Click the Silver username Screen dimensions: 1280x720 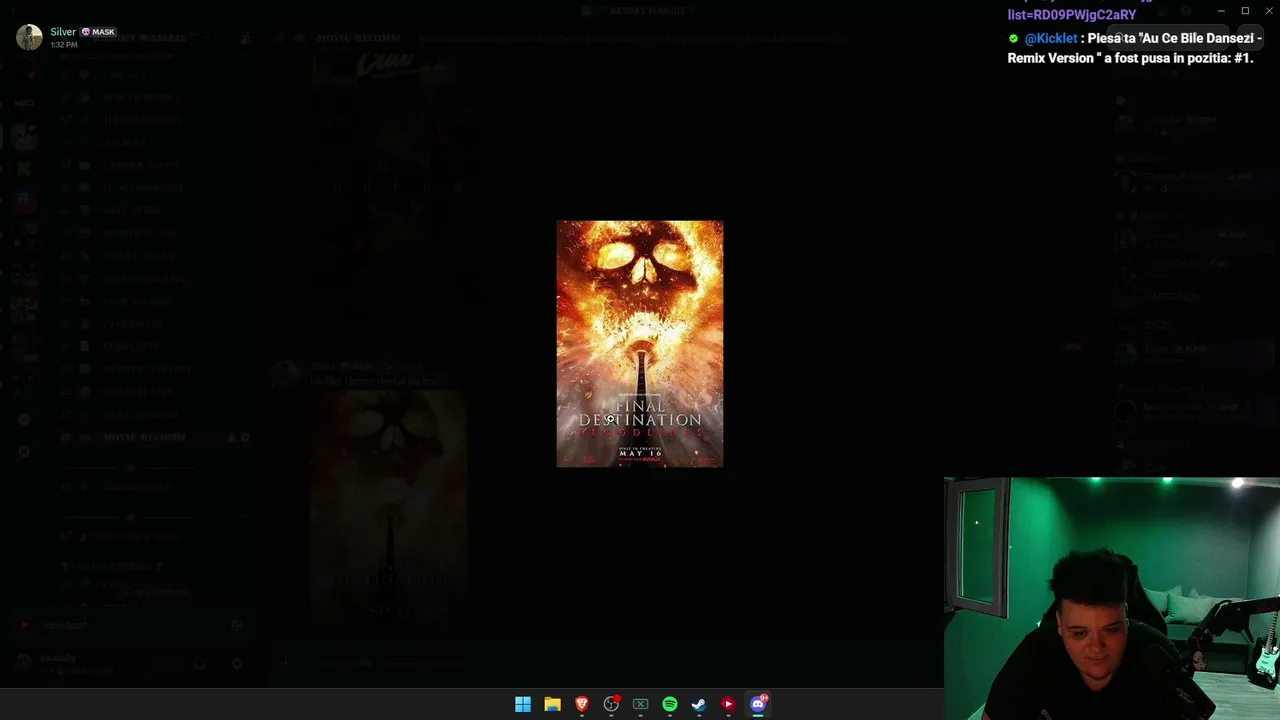(x=63, y=32)
